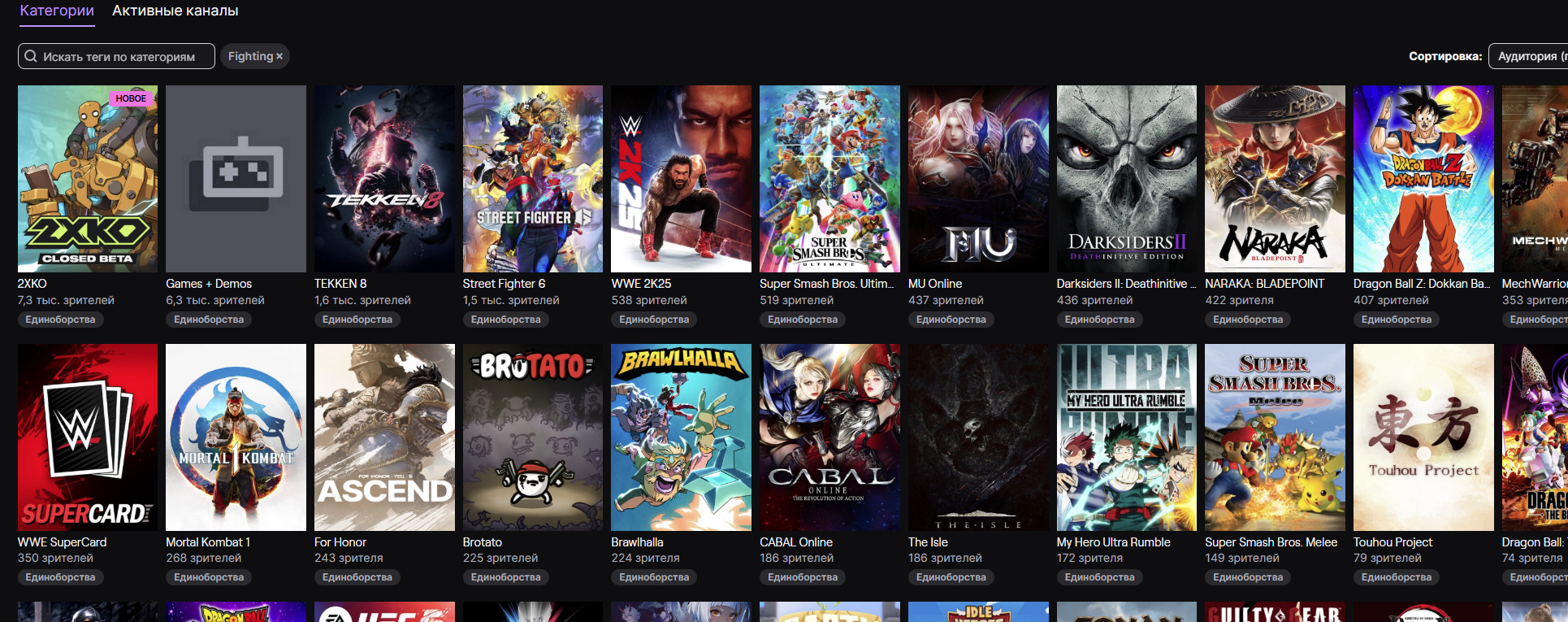Open the Games + Demos placeholder cover
This screenshot has width=1568, height=622.
(236, 179)
